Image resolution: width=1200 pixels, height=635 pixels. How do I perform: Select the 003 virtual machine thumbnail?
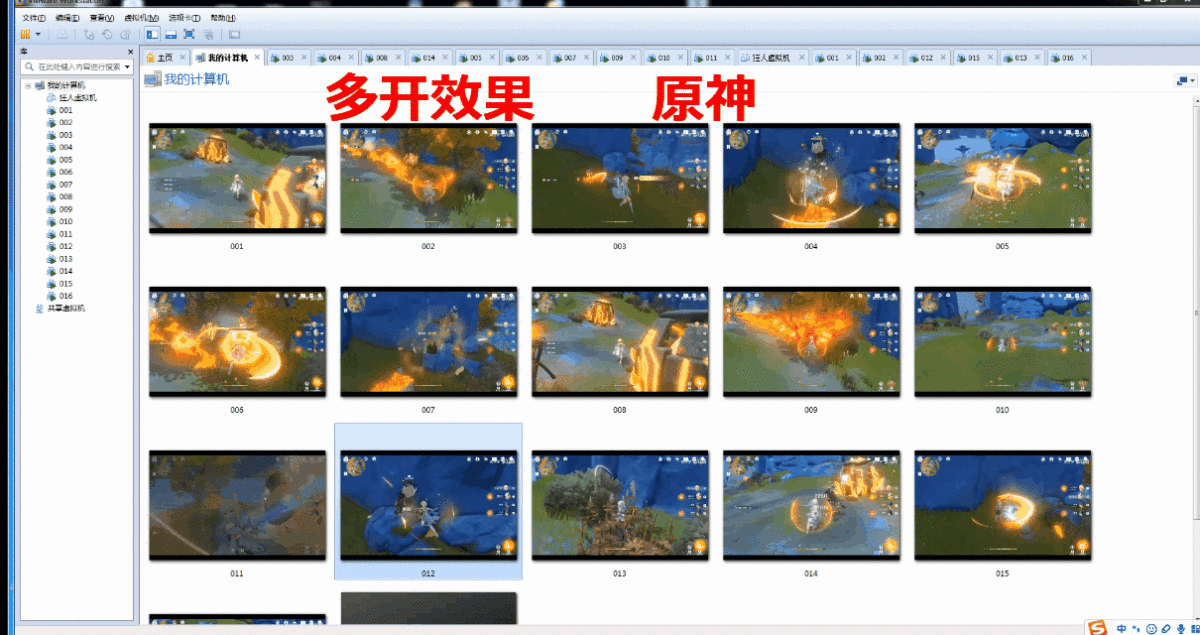[x=620, y=178]
